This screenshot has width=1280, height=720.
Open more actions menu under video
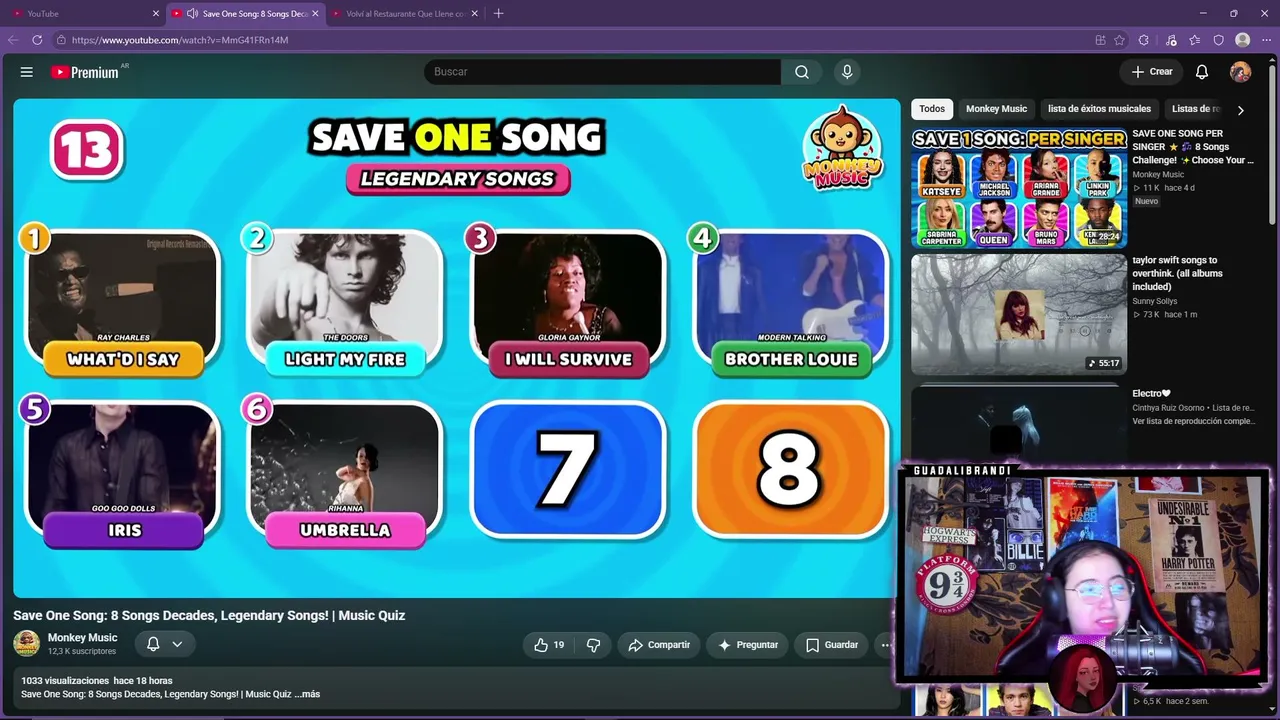pyautogui.click(x=885, y=645)
